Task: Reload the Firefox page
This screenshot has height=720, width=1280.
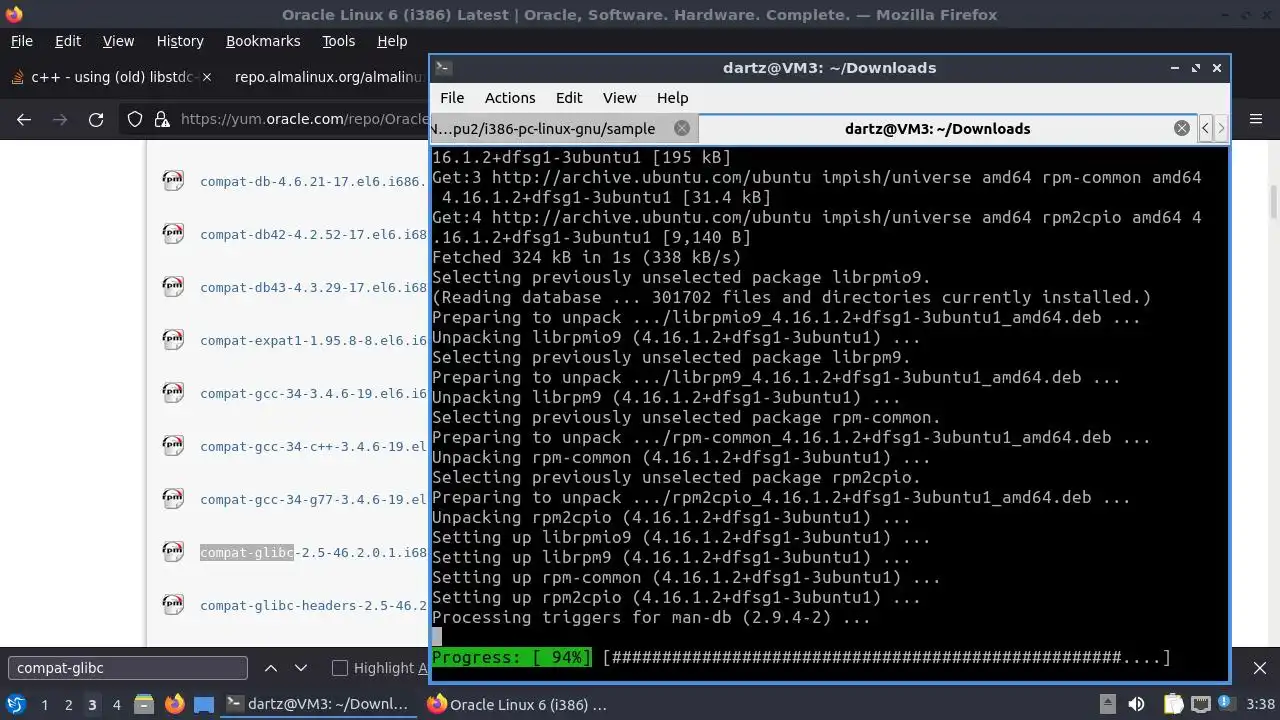Action: click(96, 119)
